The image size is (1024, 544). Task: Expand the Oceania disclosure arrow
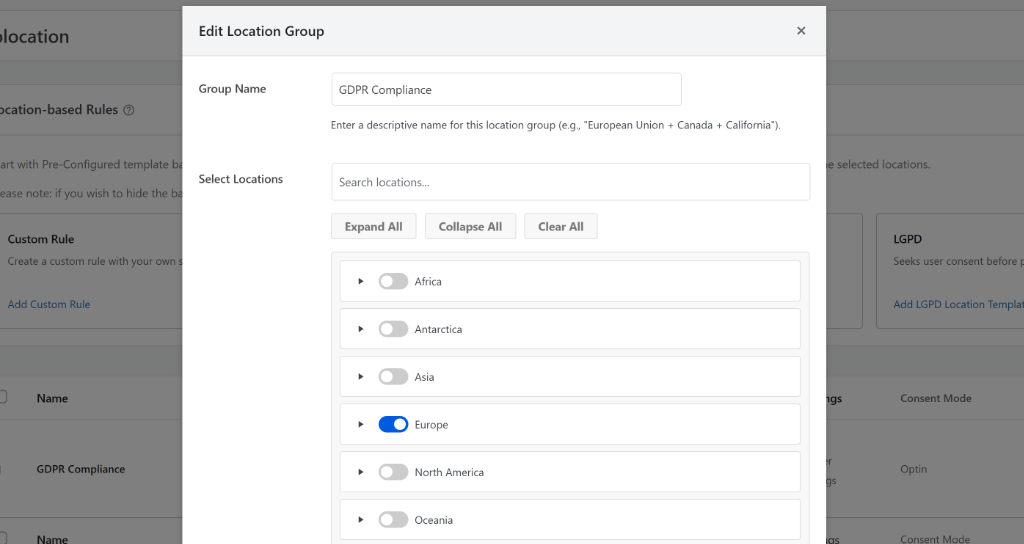point(361,520)
